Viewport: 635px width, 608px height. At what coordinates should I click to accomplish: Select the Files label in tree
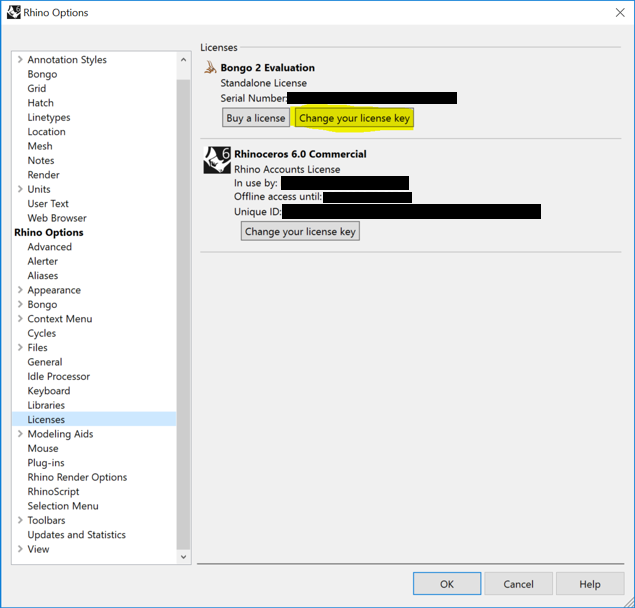(37, 348)
